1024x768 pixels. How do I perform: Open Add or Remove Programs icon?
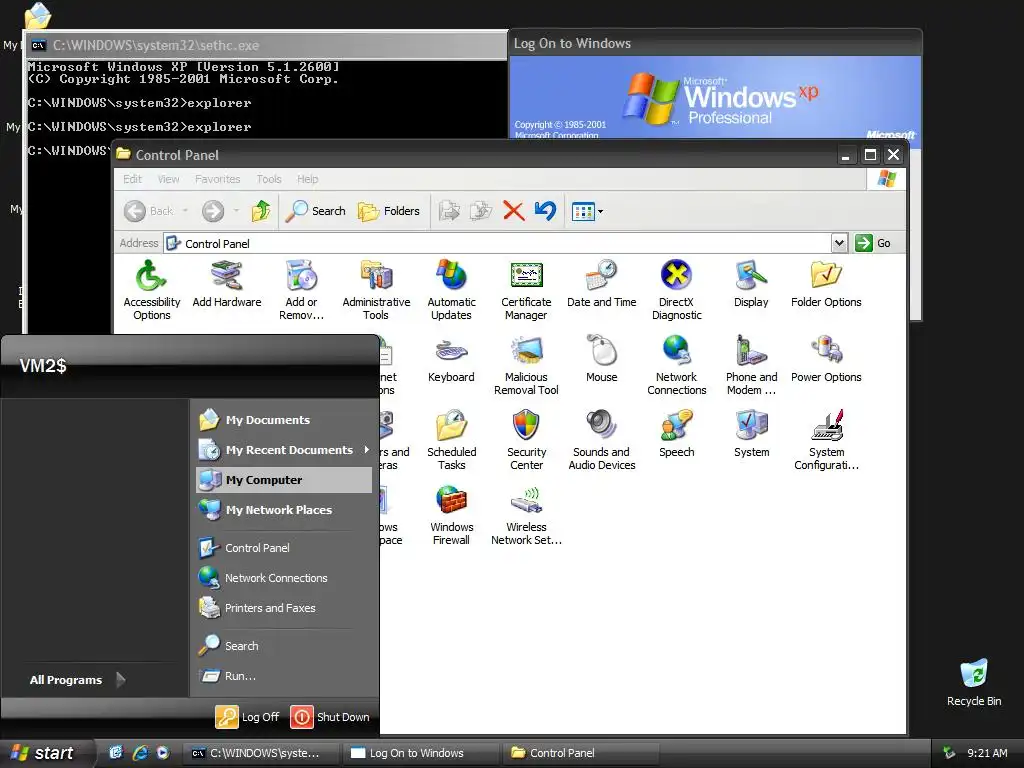tap(301, 291)
